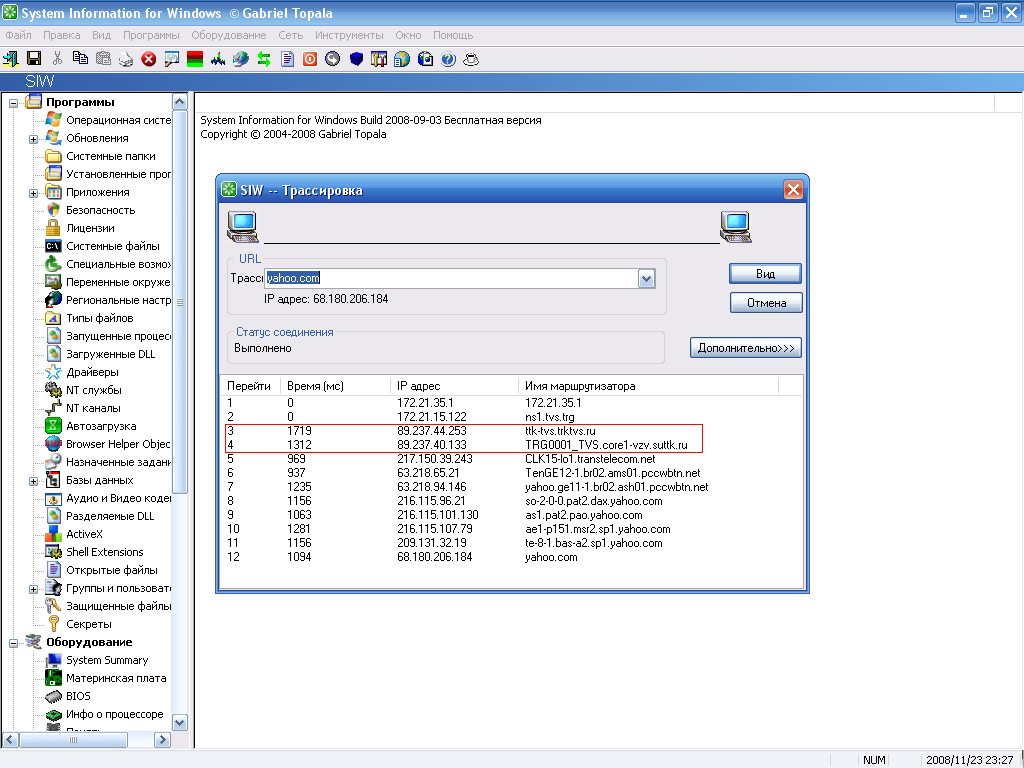Click the blue shield toolbar icon
1024x768 pixels.
356,59
